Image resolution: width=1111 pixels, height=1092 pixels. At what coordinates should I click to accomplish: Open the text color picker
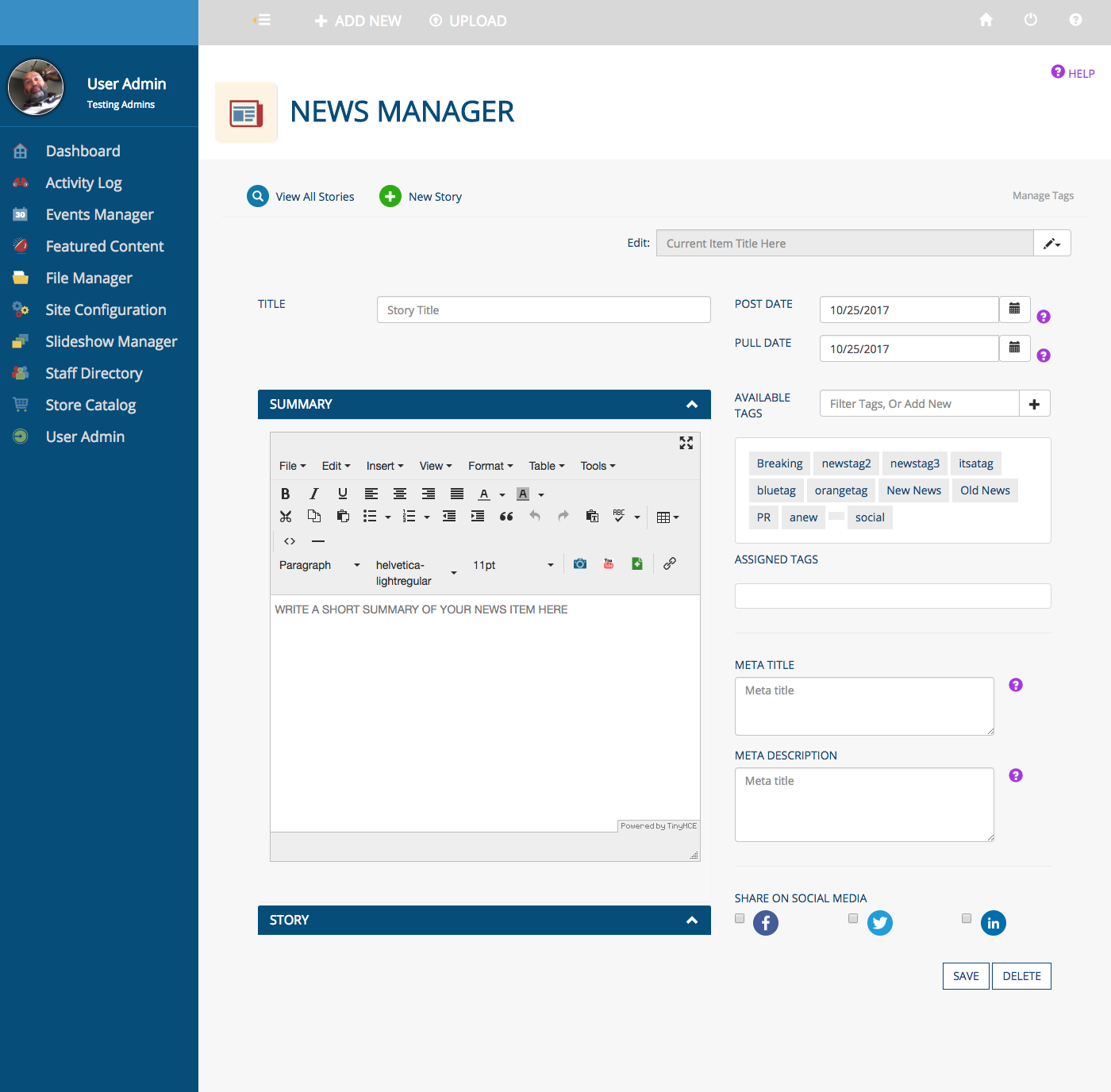(x=484, y=494)
